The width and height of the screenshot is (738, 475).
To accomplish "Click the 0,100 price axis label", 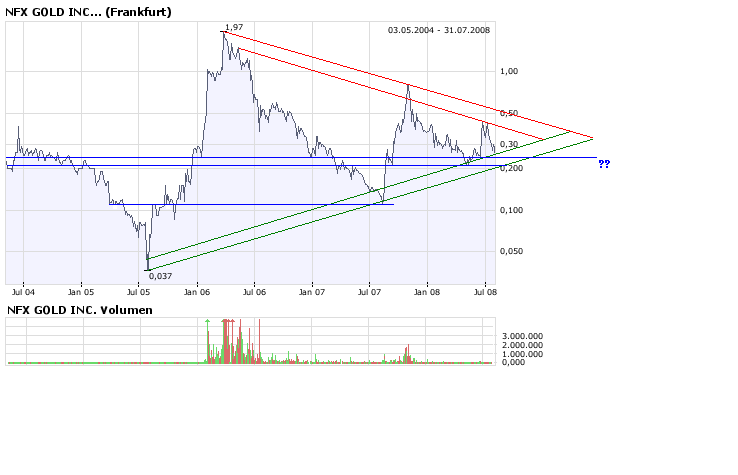I will pos(512,210).
